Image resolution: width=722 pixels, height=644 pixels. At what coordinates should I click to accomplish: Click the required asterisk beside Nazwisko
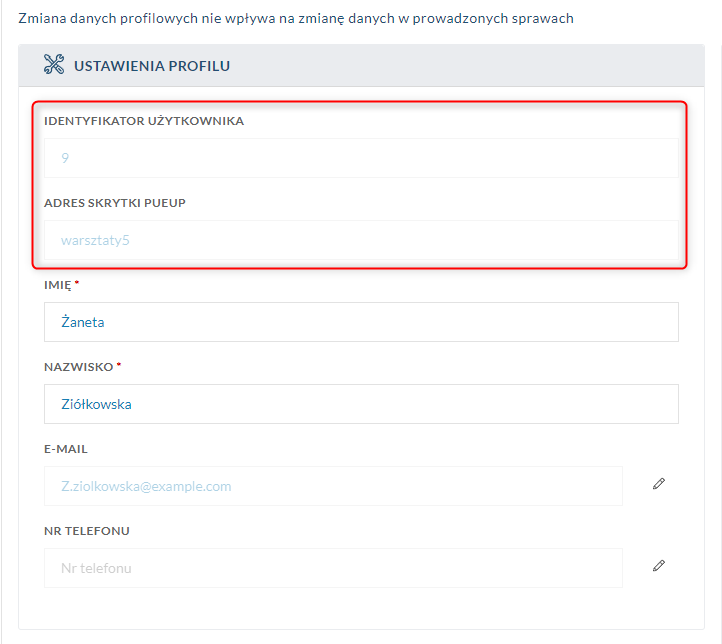[119, 366]
